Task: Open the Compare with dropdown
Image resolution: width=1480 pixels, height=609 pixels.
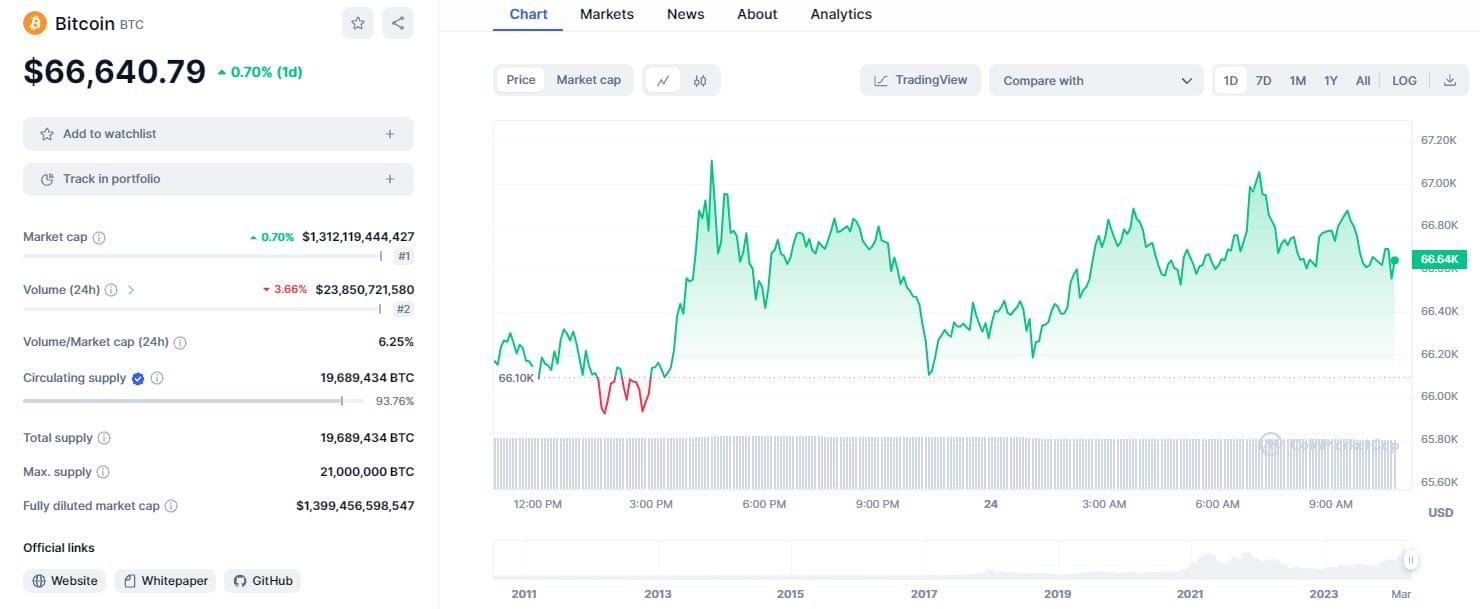Action: point(1096,80)
